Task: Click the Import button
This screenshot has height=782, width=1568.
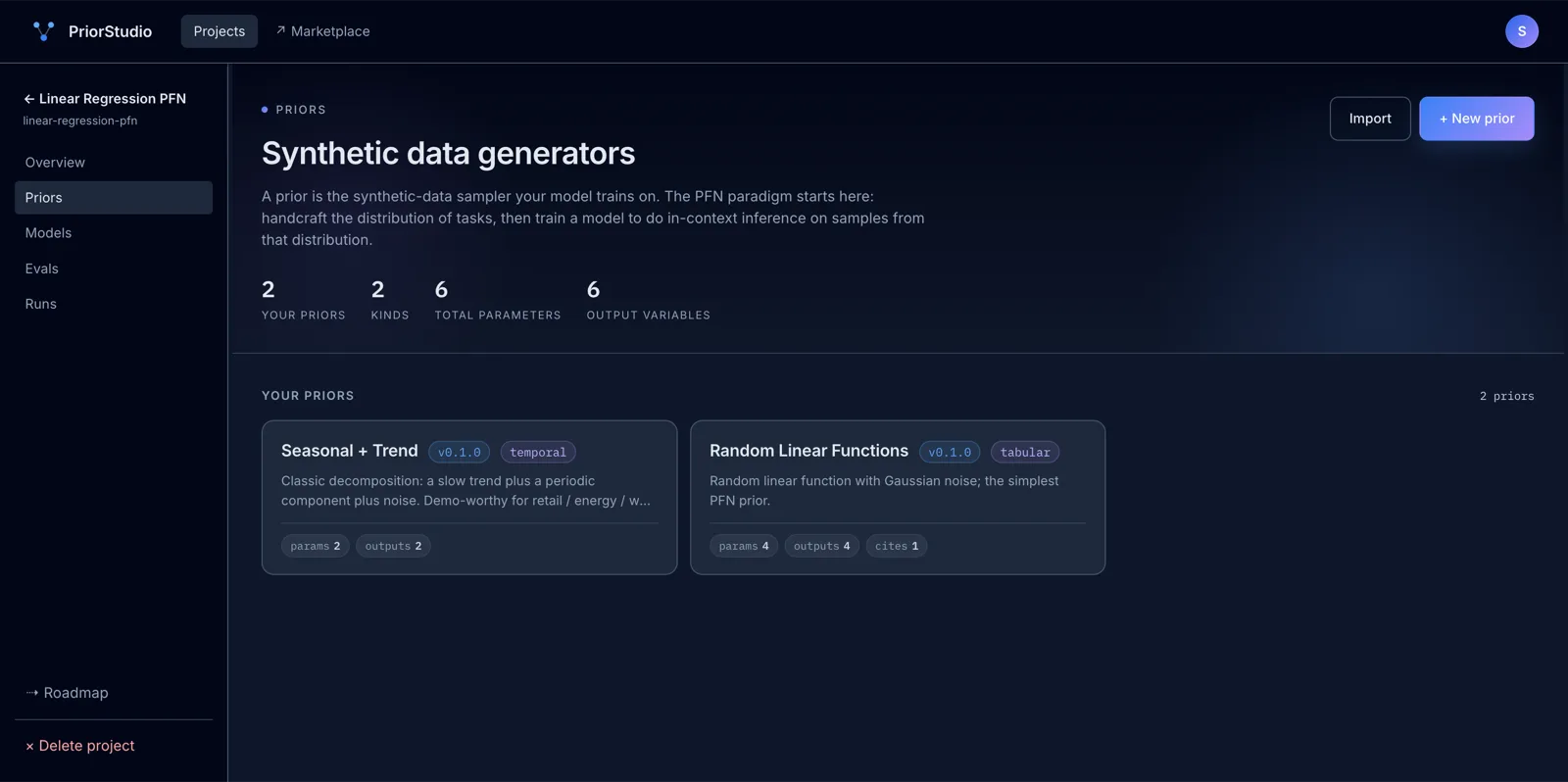Action: point(1370,119)
